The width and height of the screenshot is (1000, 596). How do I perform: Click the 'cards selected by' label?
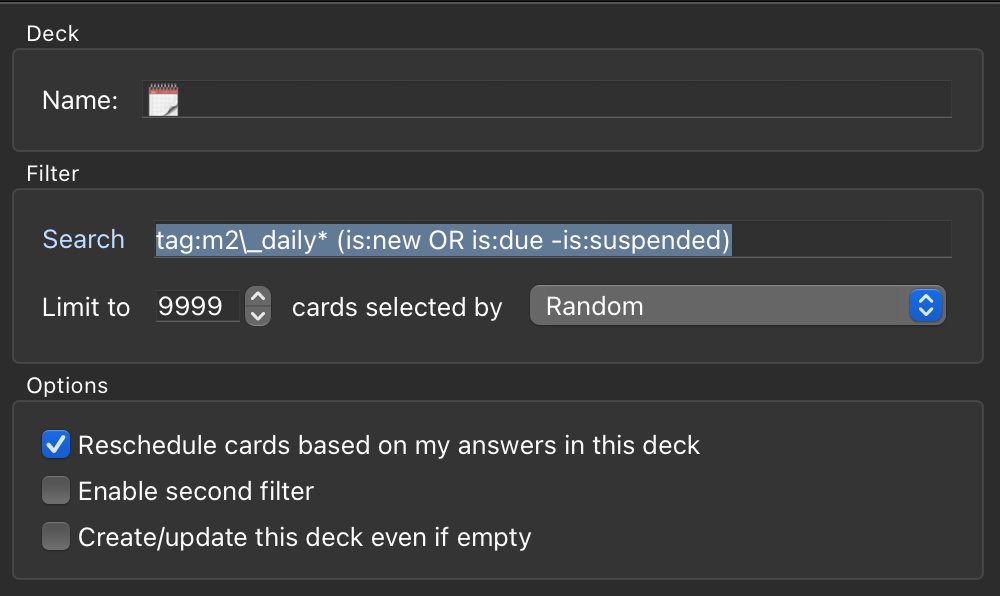click(x=397, y=307)
